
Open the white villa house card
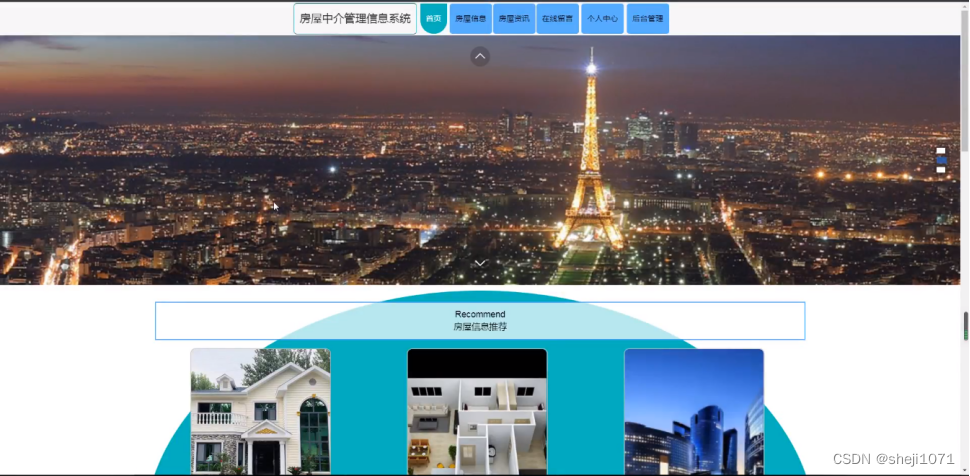[260, 412]
